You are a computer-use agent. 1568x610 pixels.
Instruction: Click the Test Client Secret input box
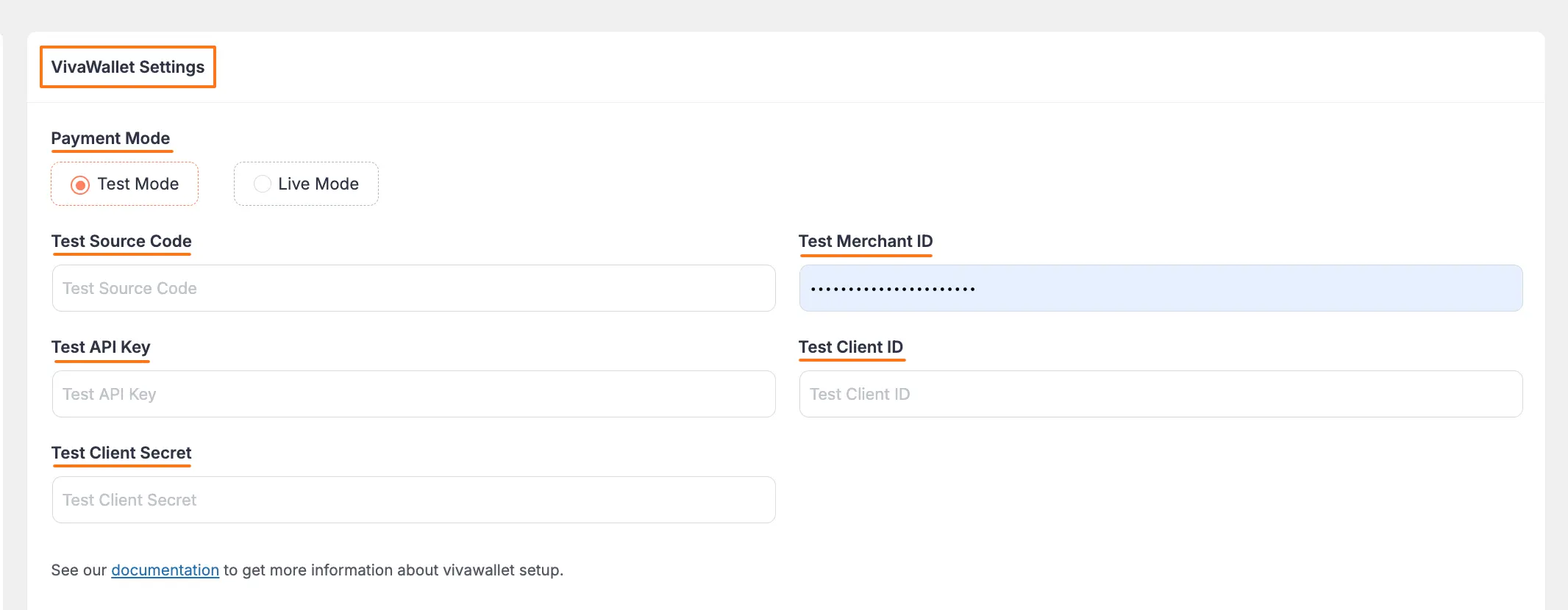tap(413, 500)
